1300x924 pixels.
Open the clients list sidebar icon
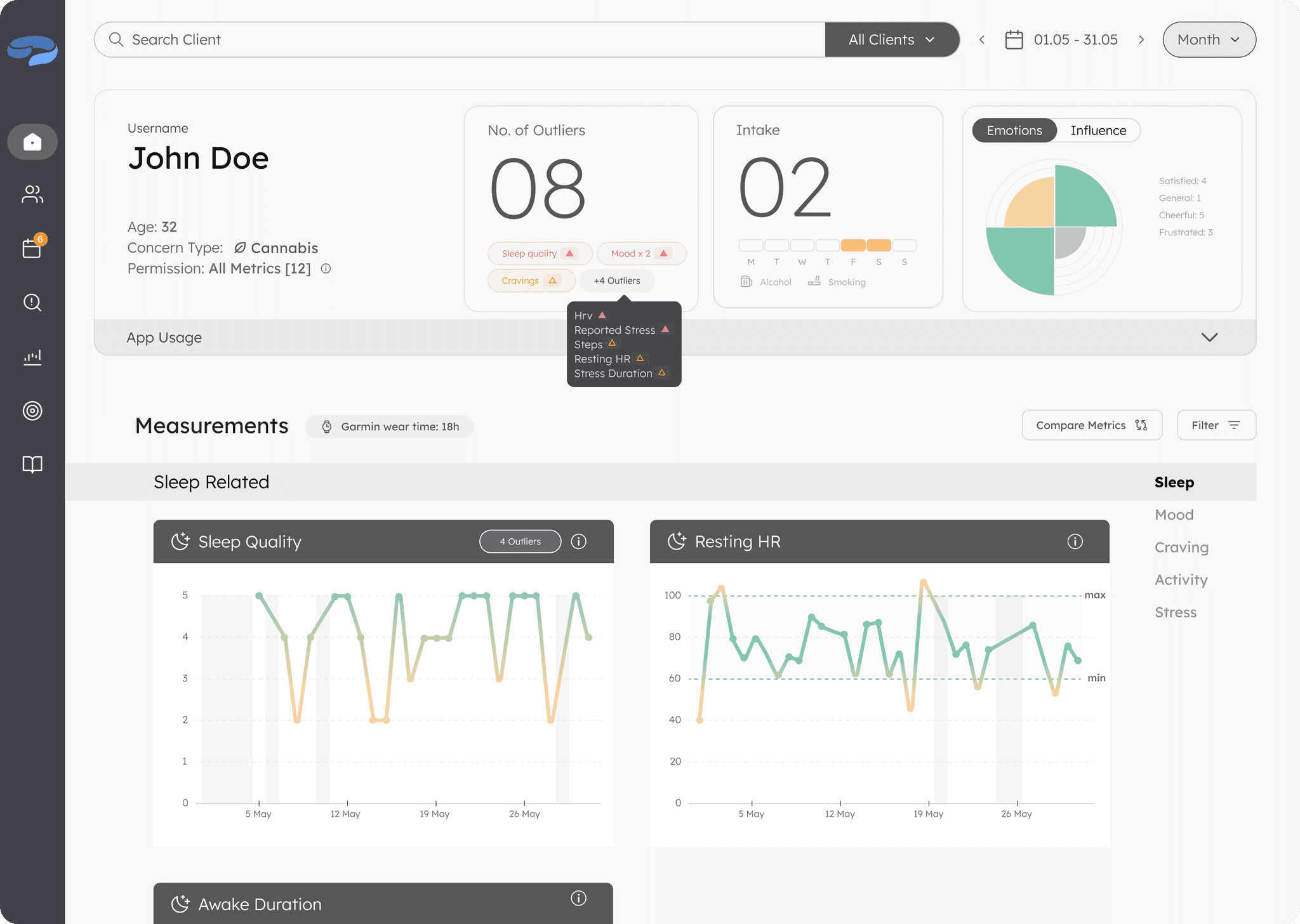tap(32, 194)
